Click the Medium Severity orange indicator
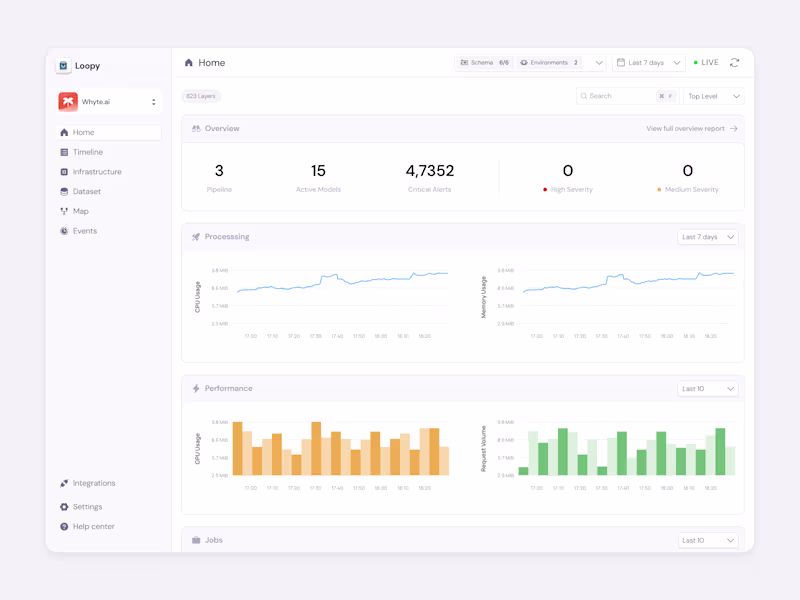Viewport: 800px width, 600px height. pos(660,188)
